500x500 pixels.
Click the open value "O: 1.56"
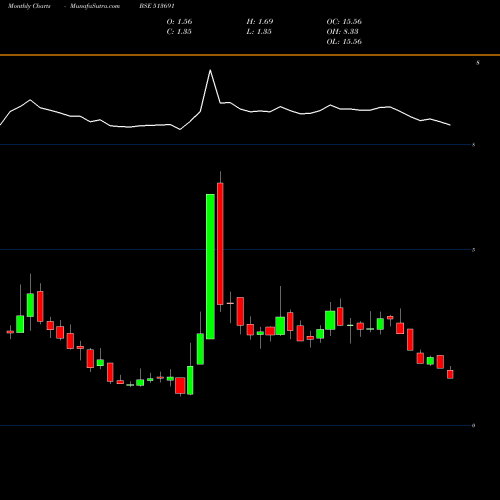(x=179, y=21)
